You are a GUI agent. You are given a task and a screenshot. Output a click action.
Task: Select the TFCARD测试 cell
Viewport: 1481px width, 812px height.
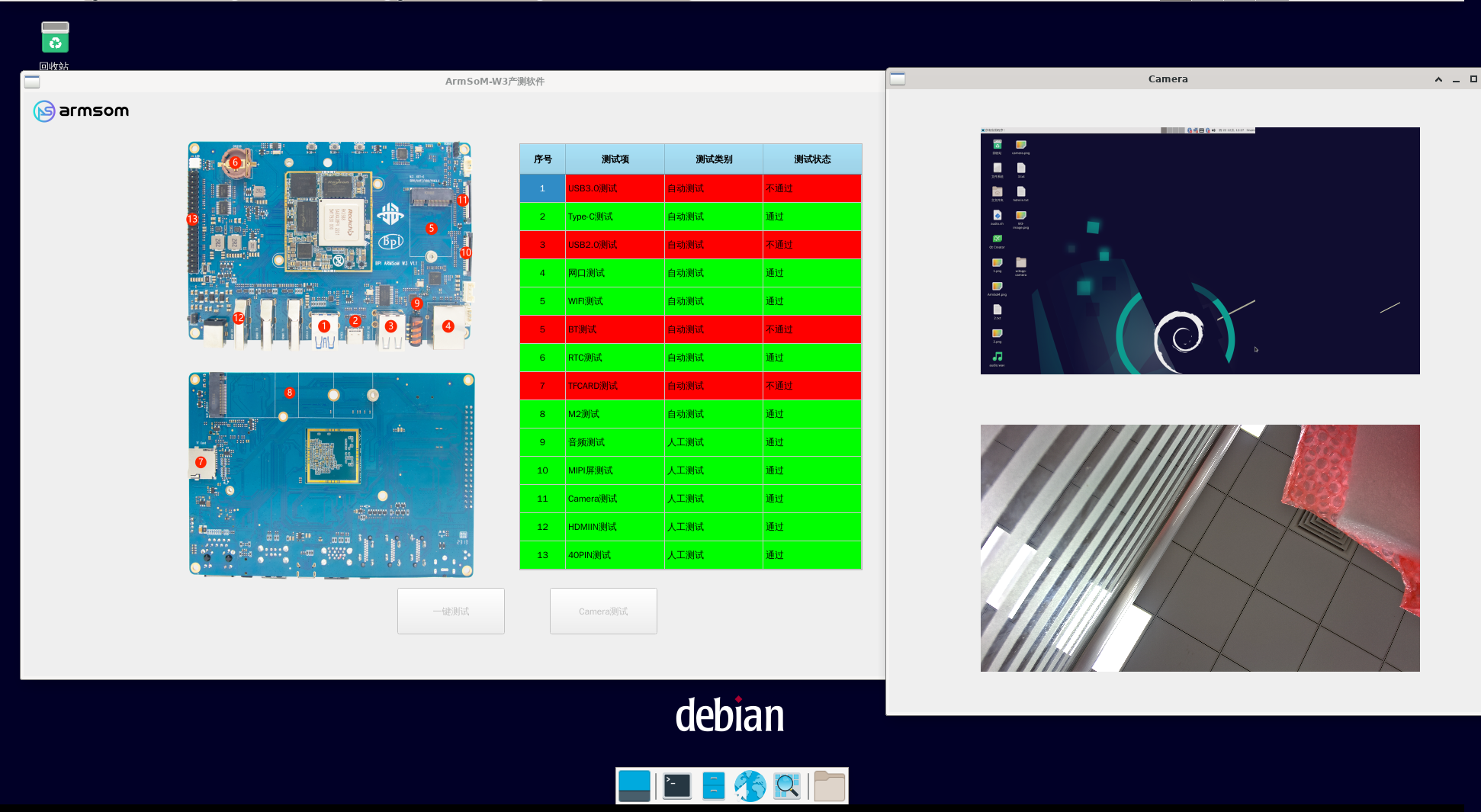[x=615, y=386]
